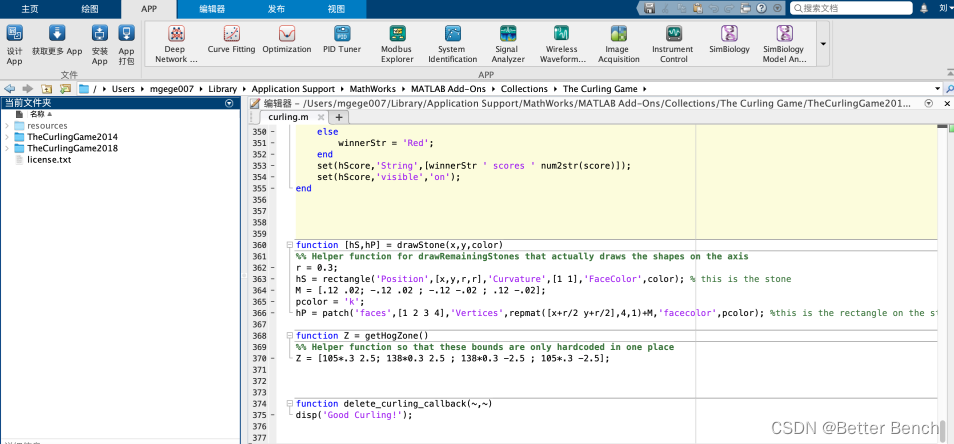Select the curling.m editor tab
Screen dimensions: 954x444
288,117
